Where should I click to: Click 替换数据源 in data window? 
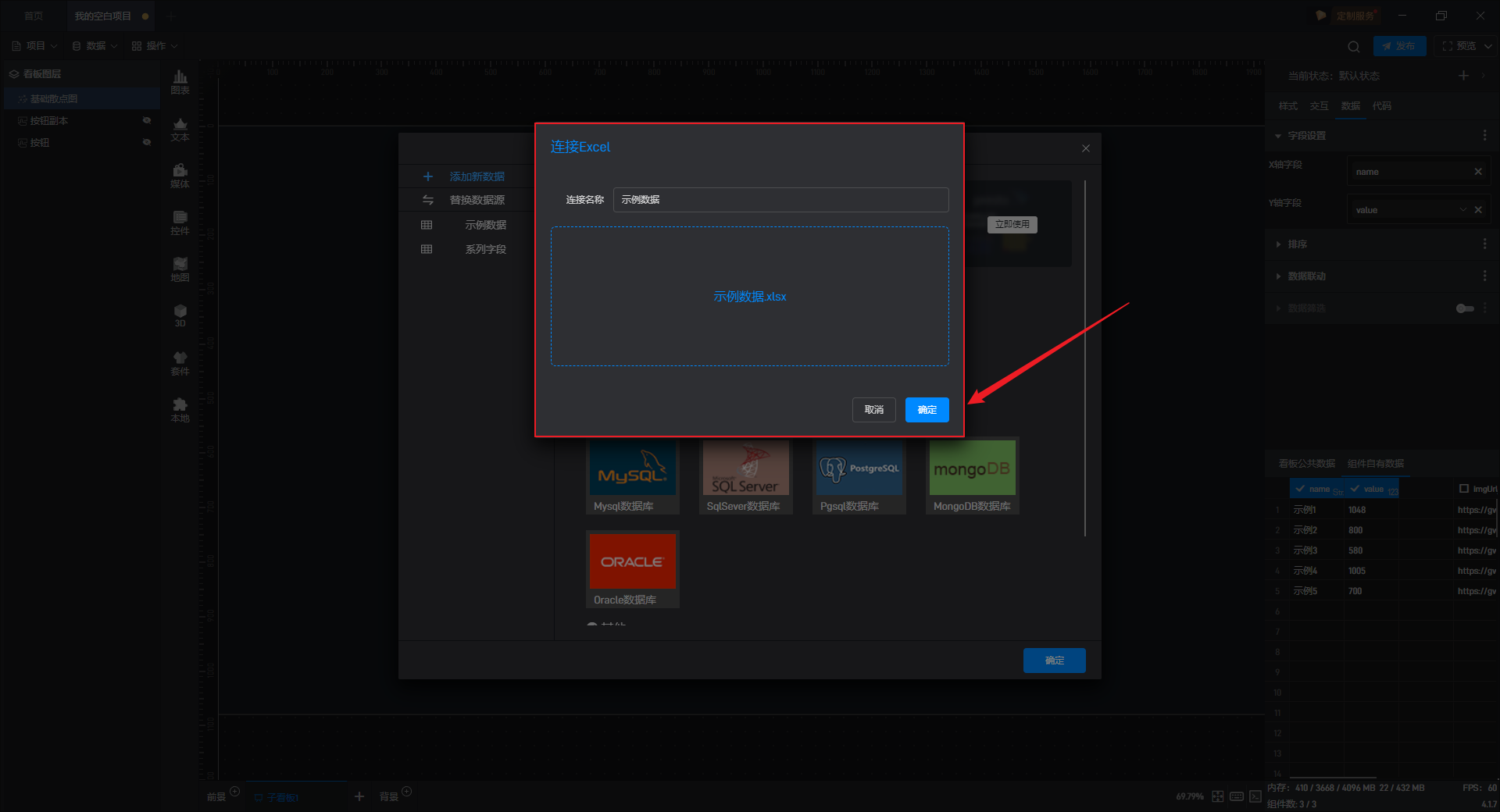click(477, 200)
